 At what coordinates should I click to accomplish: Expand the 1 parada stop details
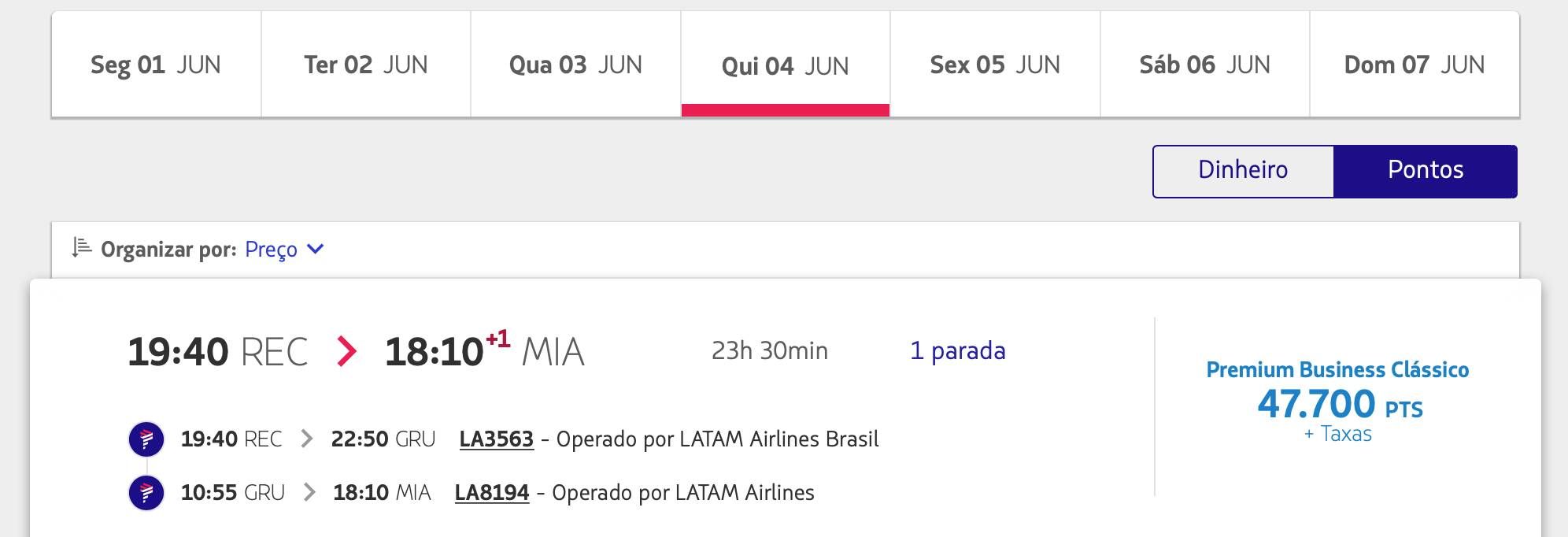click(957, 350)
